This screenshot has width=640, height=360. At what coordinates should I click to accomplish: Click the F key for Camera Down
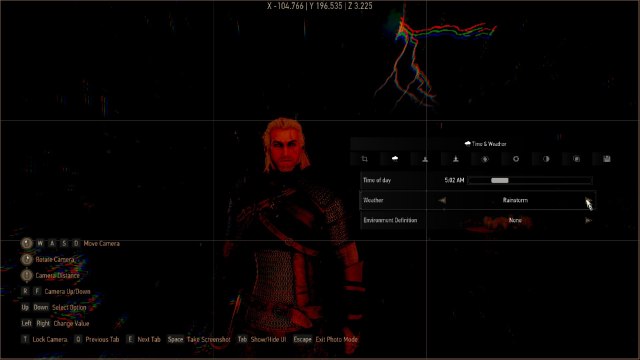(x=37, y=291)
